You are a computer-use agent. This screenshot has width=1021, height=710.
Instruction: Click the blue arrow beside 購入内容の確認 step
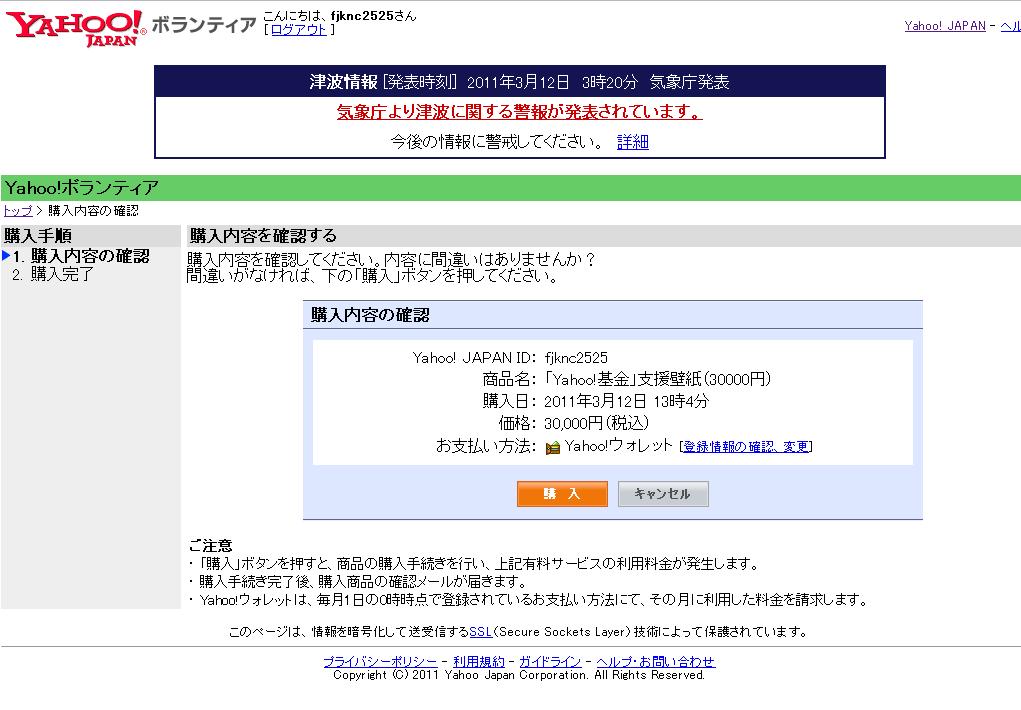click(6, 255)
